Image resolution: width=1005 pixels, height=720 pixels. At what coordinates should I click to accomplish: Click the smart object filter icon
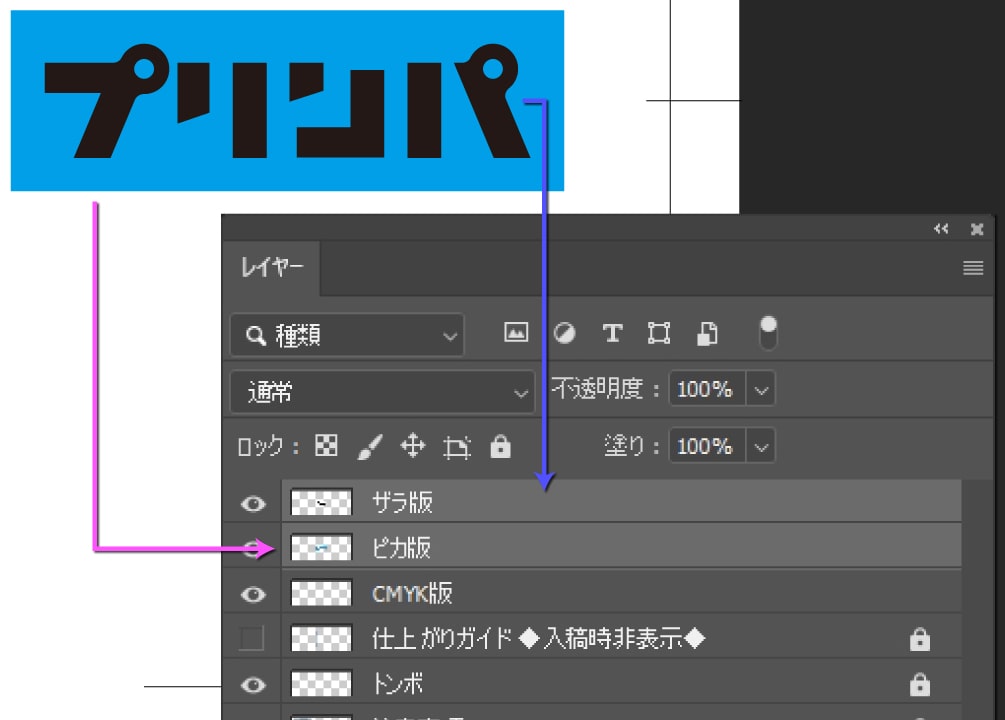click(x=707, y=333)
